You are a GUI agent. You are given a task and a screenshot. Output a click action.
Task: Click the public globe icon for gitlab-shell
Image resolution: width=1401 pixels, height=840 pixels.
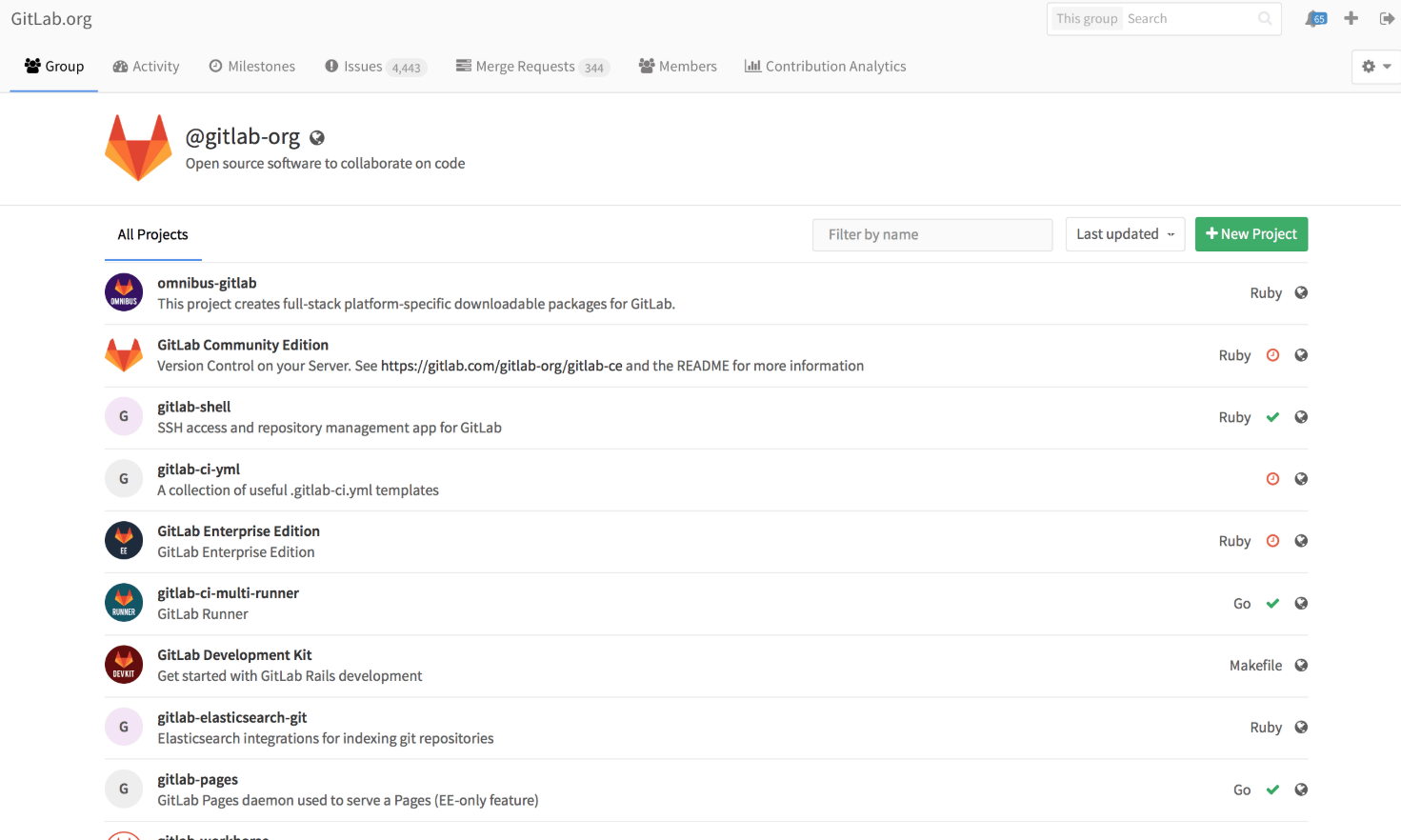[1301, 417]
